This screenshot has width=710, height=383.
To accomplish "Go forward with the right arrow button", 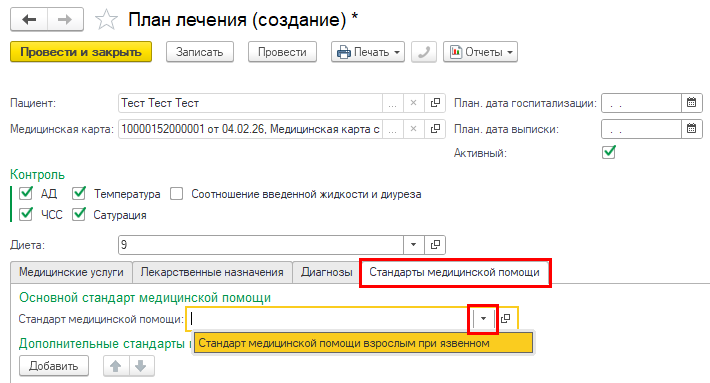I will [x=65, y=19].
